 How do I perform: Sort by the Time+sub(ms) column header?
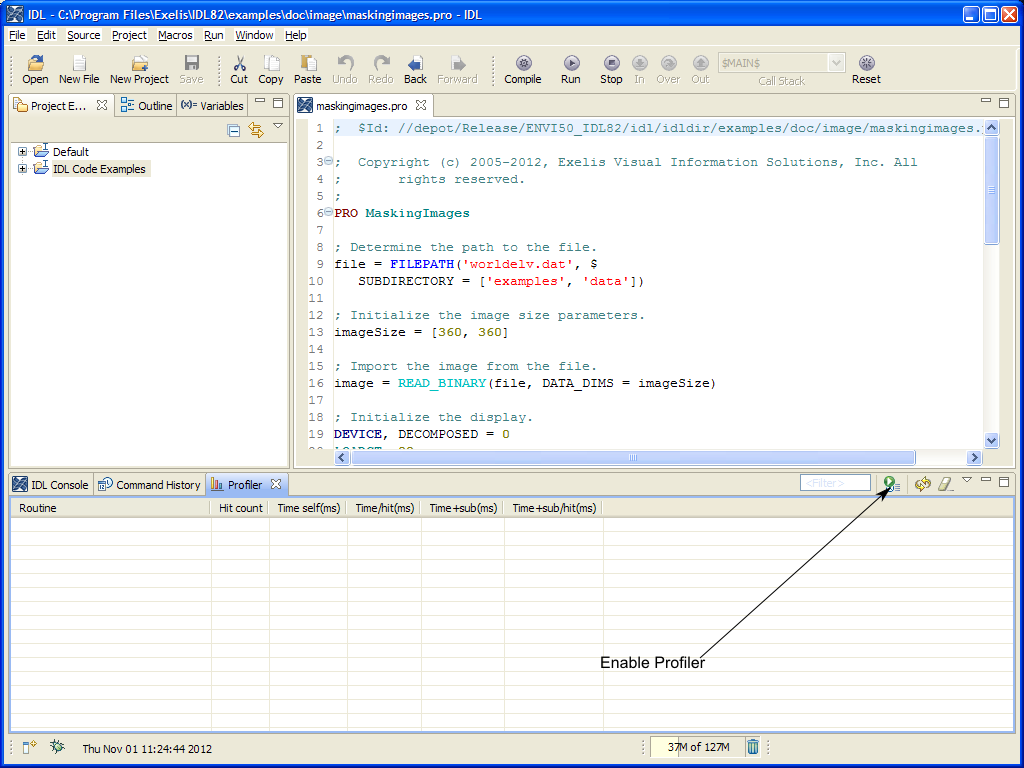click(462, 508)
